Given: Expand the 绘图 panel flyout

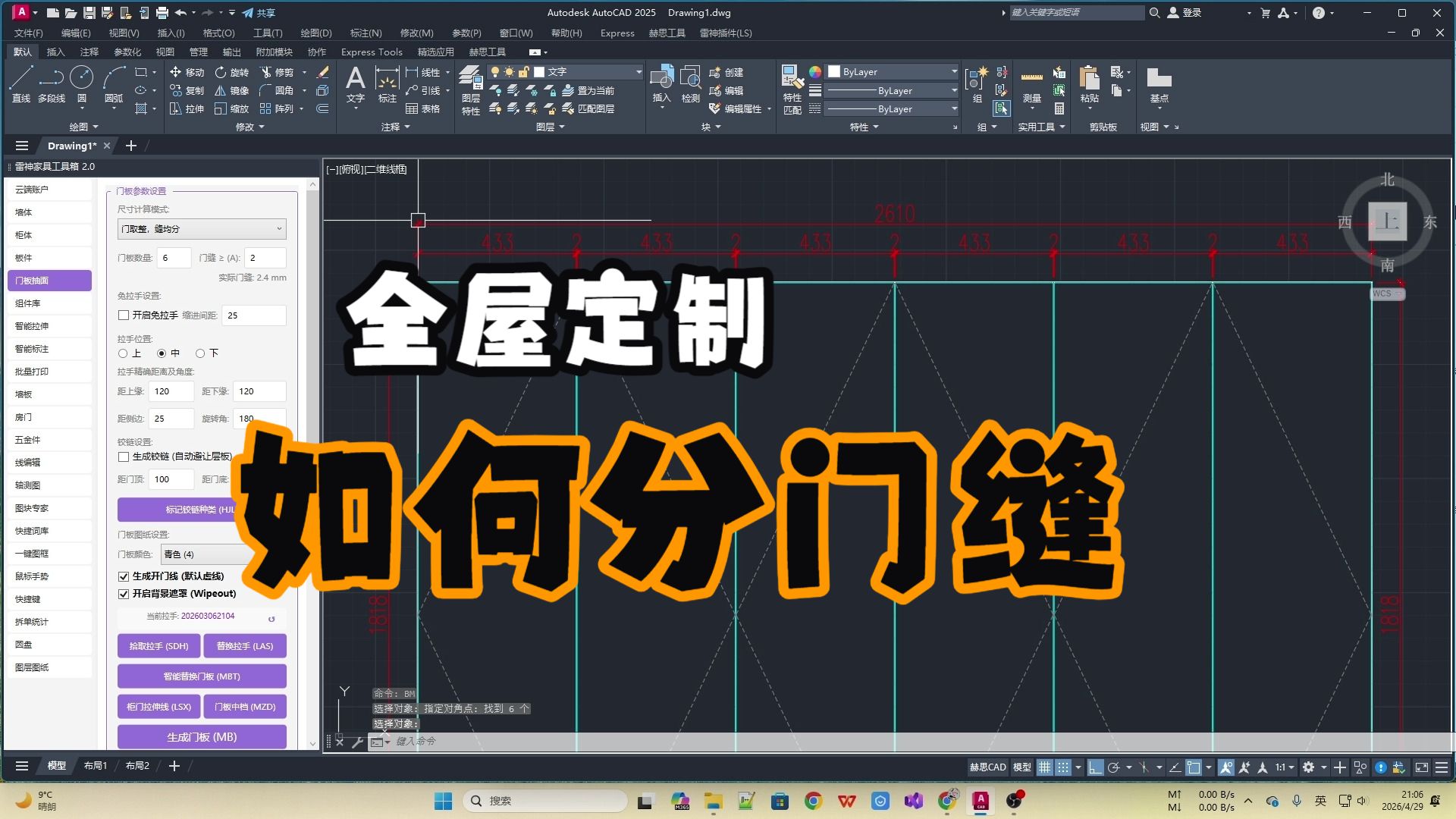Looking at the screenshot, I should 83,127.
